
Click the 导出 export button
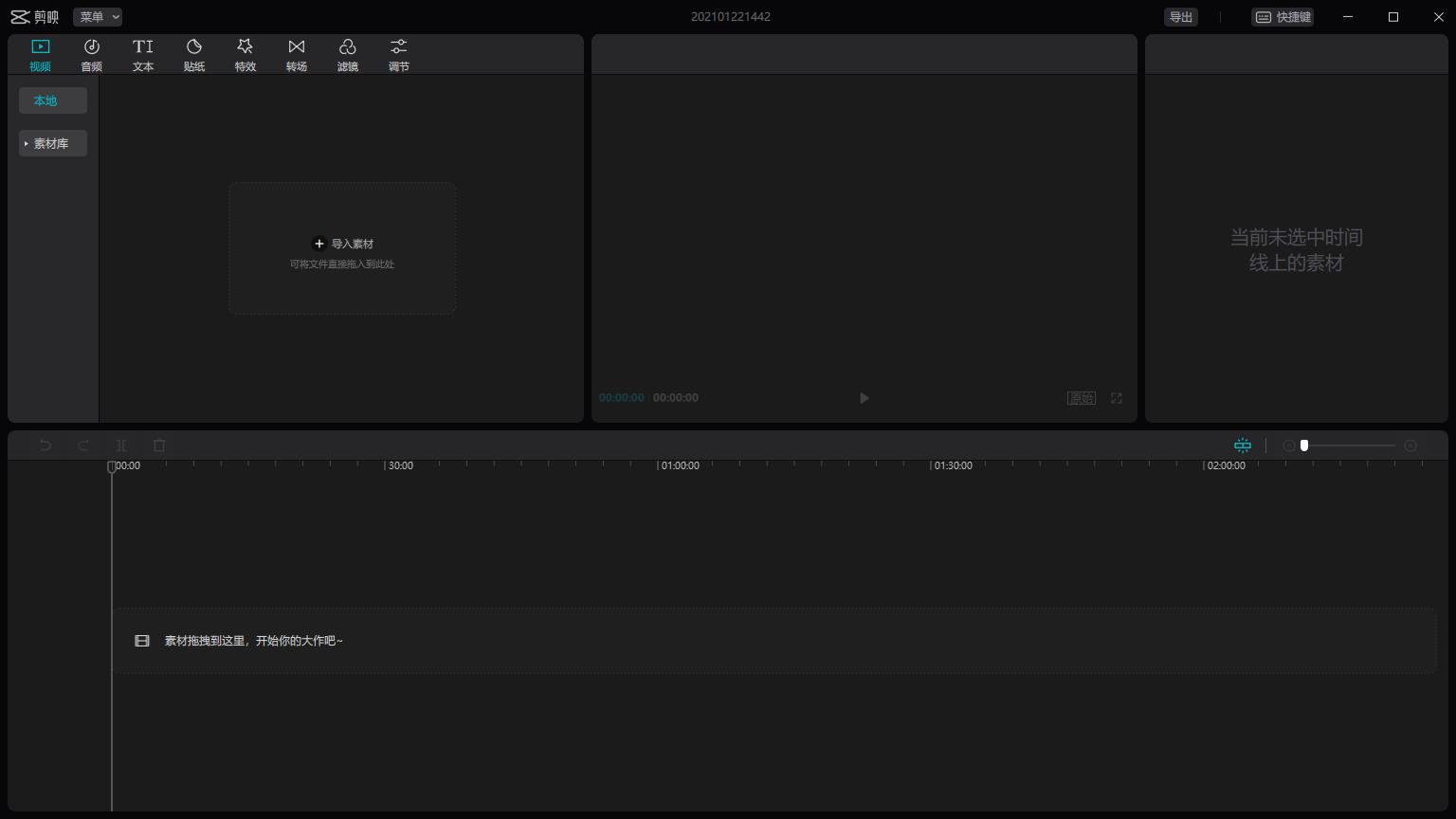(1180, 17)
